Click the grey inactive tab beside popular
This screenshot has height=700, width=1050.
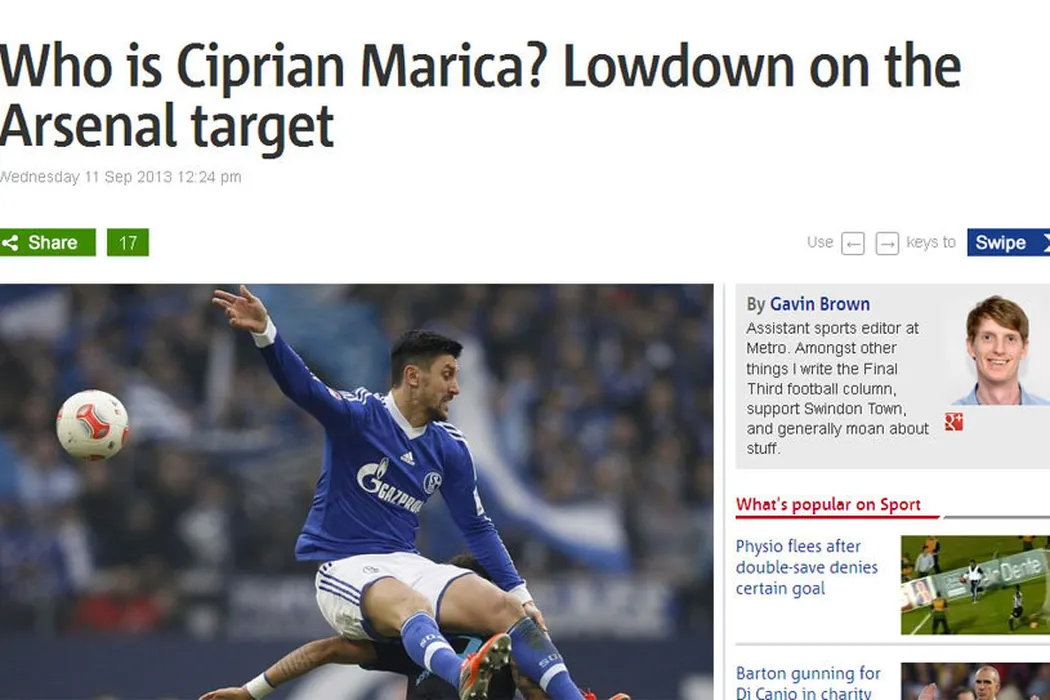pyautogui.click(x=996, y=516)
